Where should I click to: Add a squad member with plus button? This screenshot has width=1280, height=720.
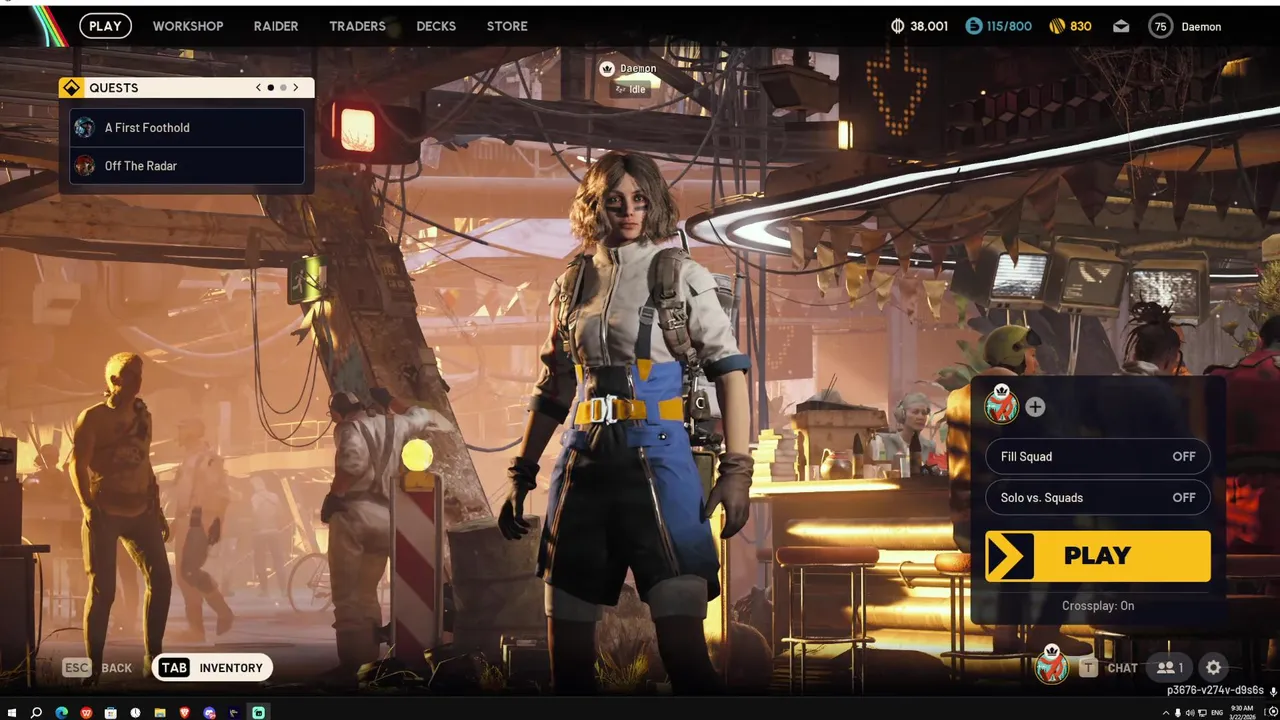click(x=1035, y=407)
